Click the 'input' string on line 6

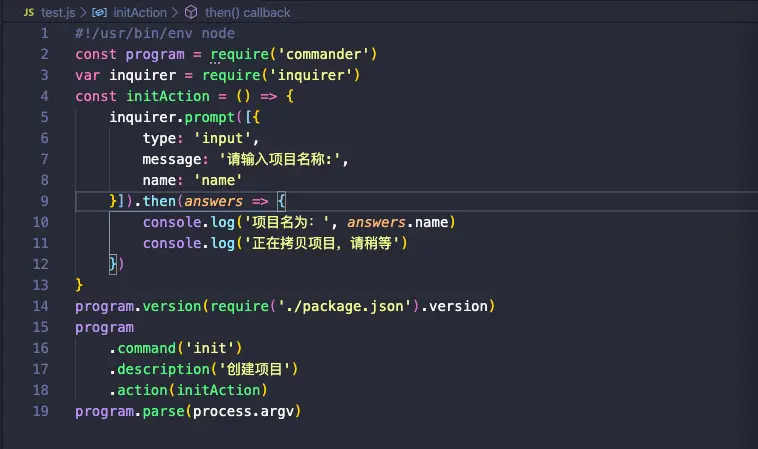click(222, 138)
